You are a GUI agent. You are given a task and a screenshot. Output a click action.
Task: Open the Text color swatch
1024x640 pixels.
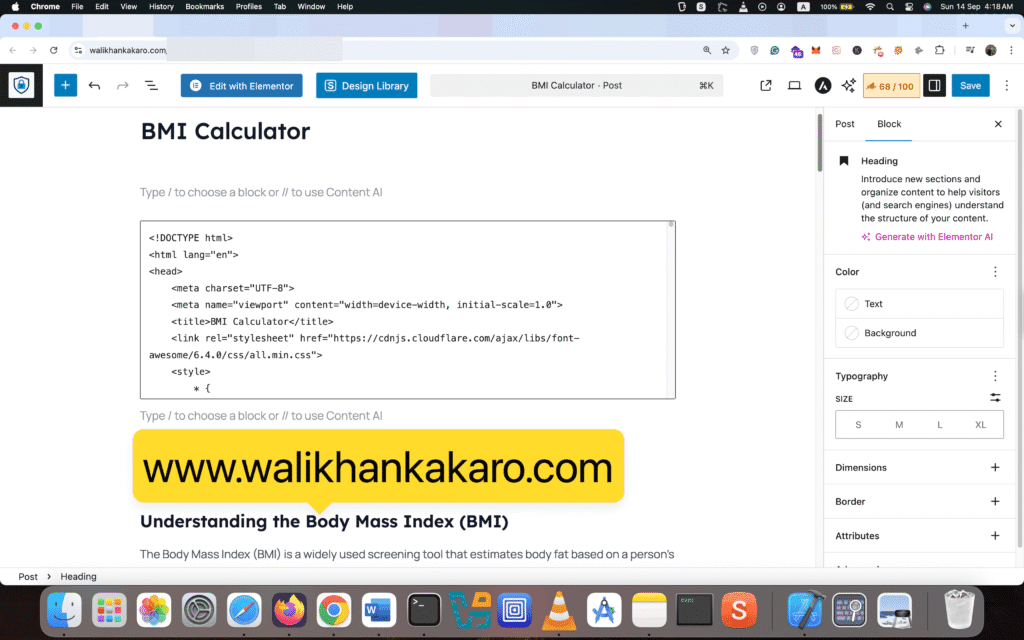tap(919, 304)
